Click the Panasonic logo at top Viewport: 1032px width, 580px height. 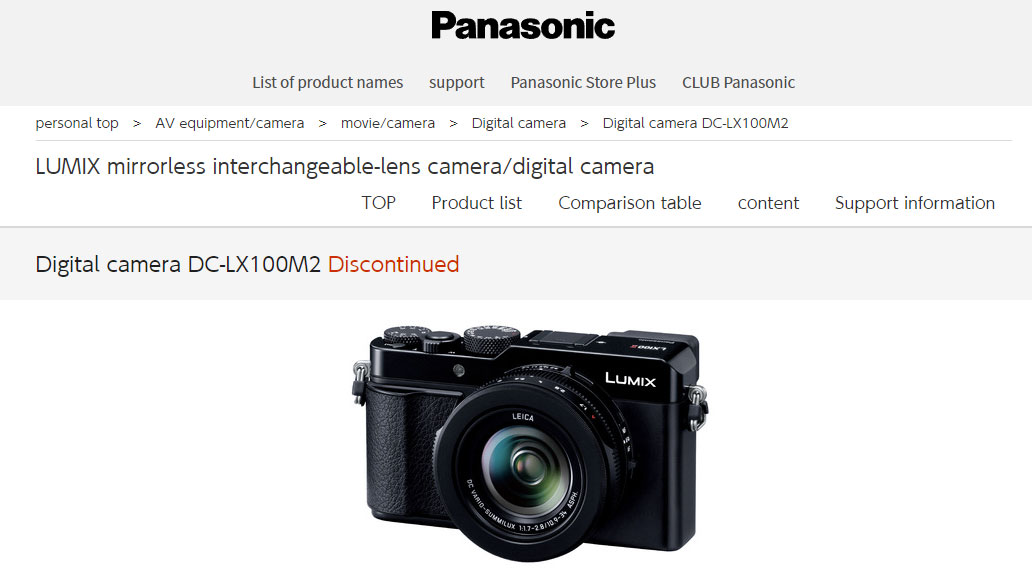(523, 26)
